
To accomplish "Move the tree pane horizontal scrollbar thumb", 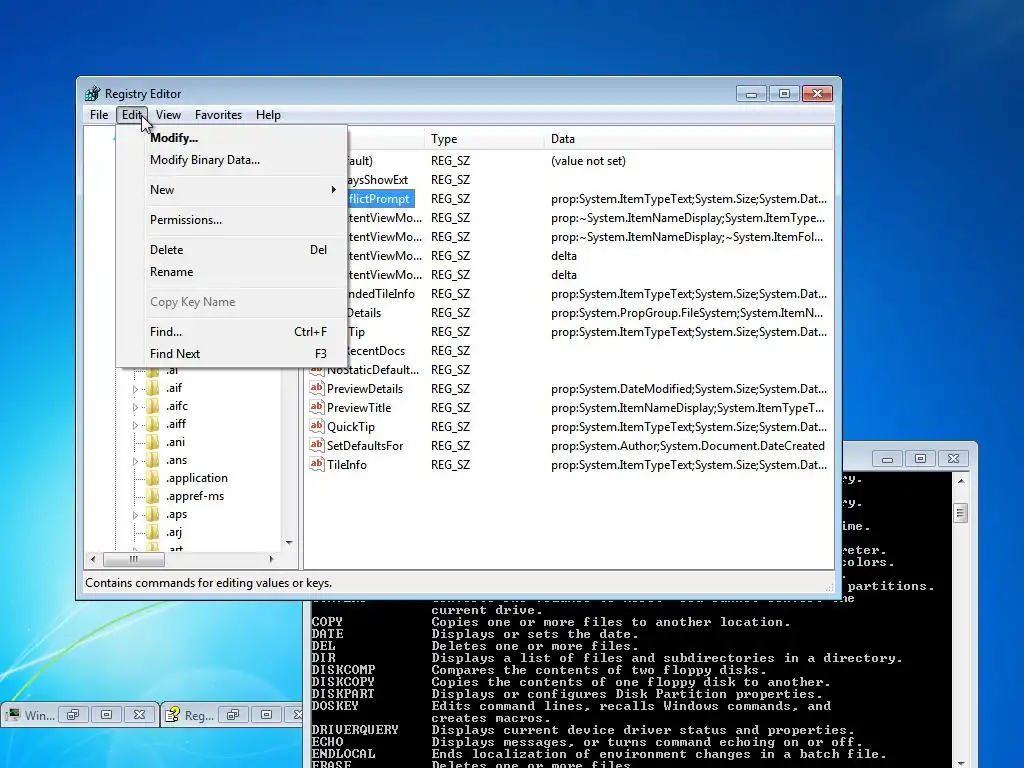I will click(134, 559).
